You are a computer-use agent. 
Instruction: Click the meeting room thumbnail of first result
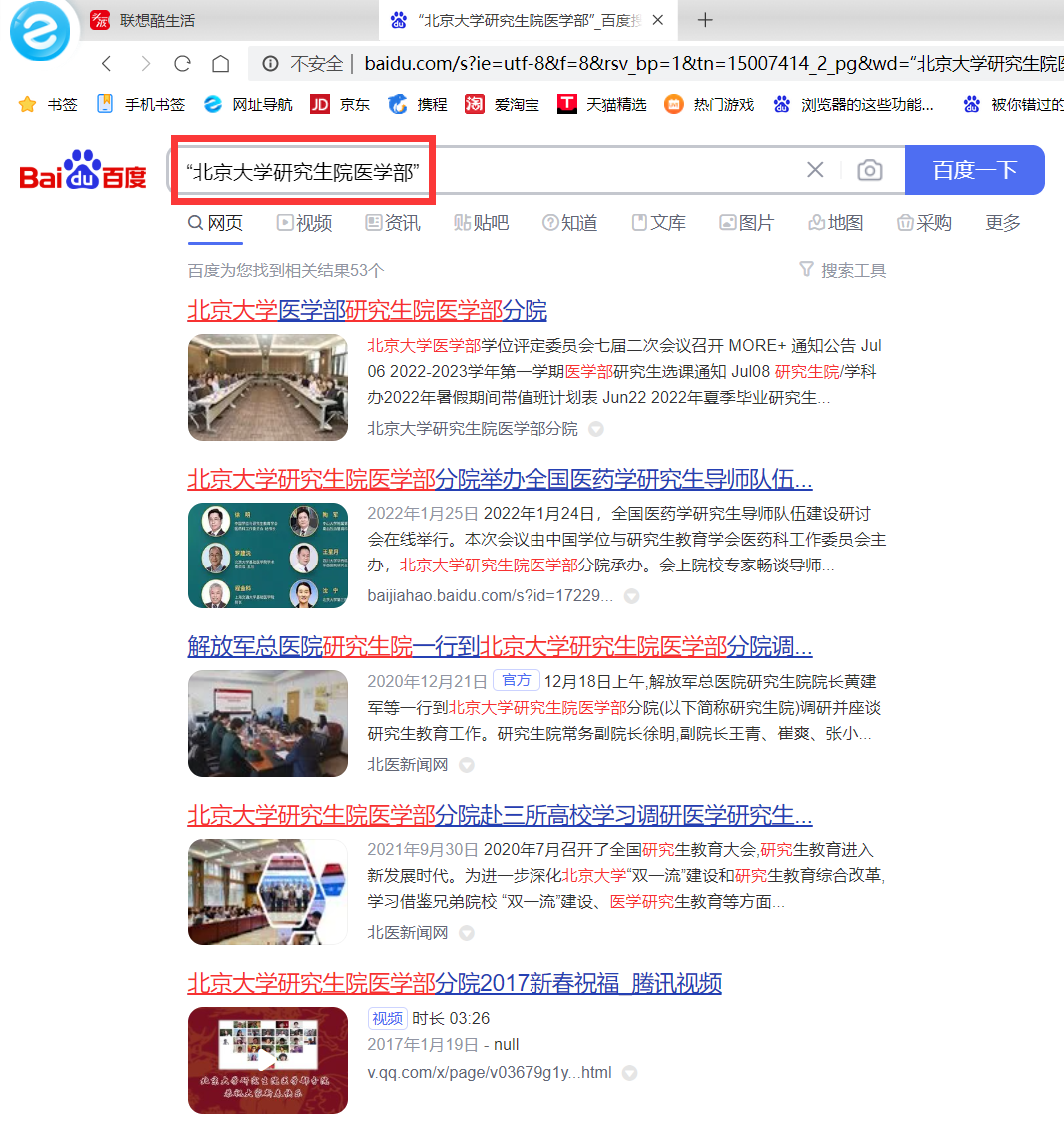coord(268,388)
